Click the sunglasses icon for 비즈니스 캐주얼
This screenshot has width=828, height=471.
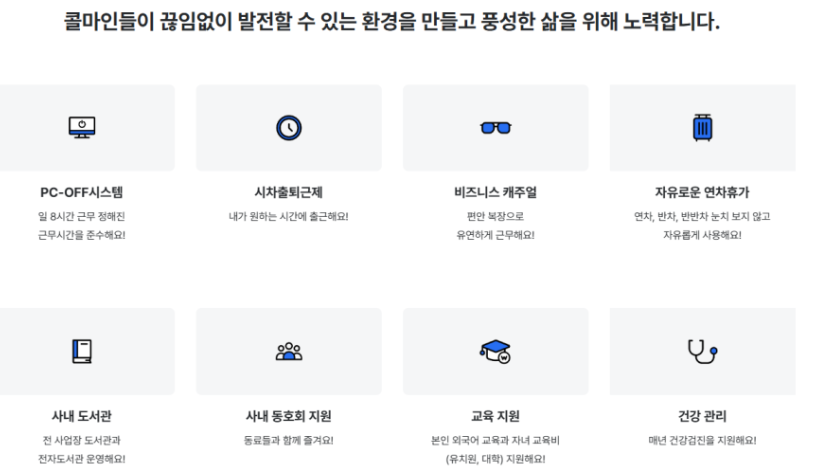tap(495, 128)
